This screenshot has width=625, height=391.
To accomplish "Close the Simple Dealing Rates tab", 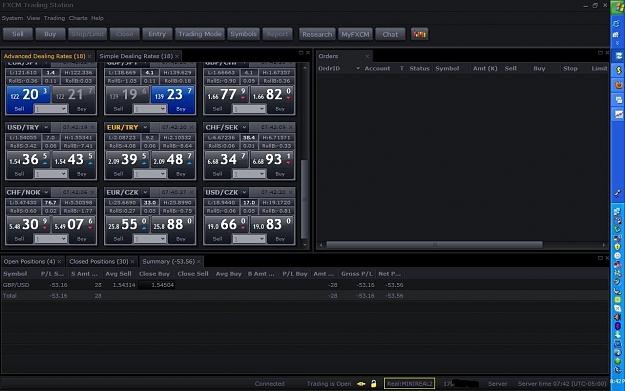I will (177, 56).
